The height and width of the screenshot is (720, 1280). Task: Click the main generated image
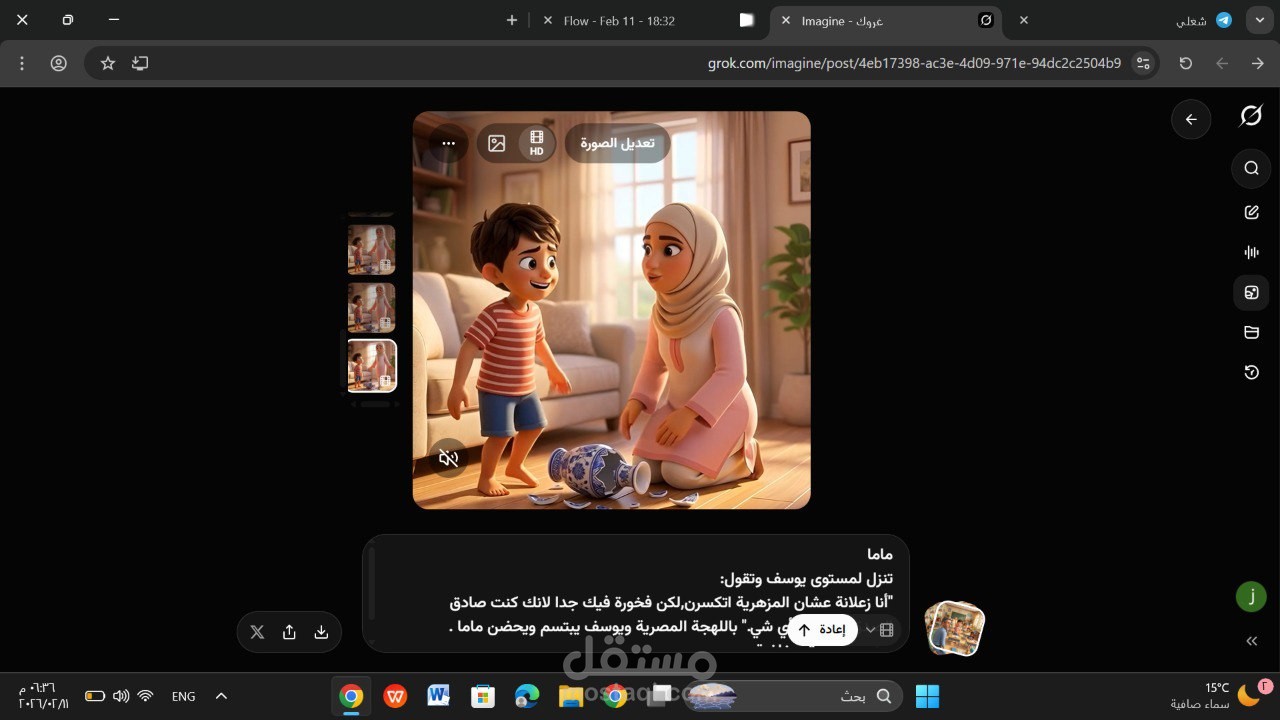pos(611,310)
